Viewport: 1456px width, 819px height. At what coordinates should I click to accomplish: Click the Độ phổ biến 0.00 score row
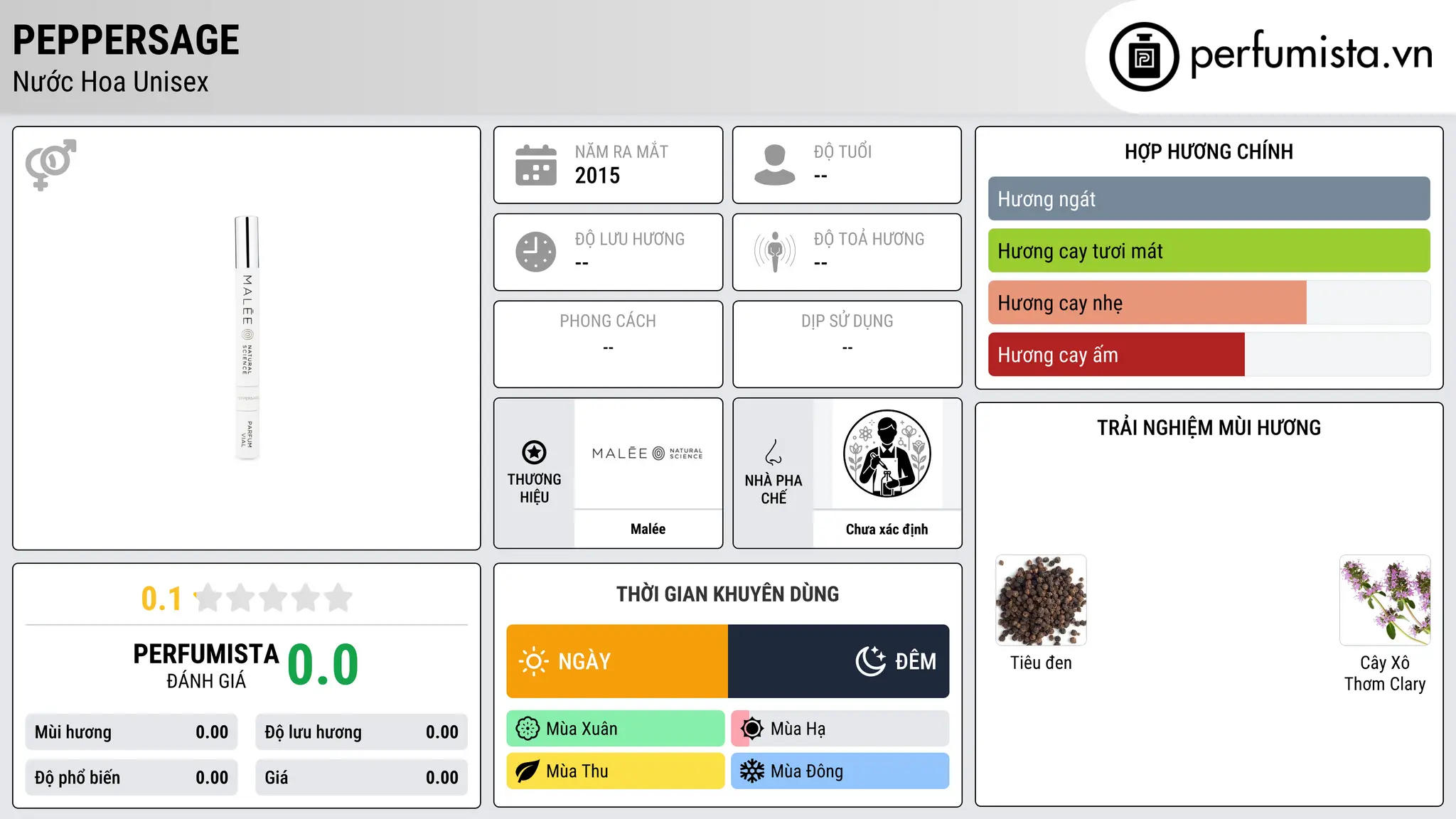(x=132, y=778)
